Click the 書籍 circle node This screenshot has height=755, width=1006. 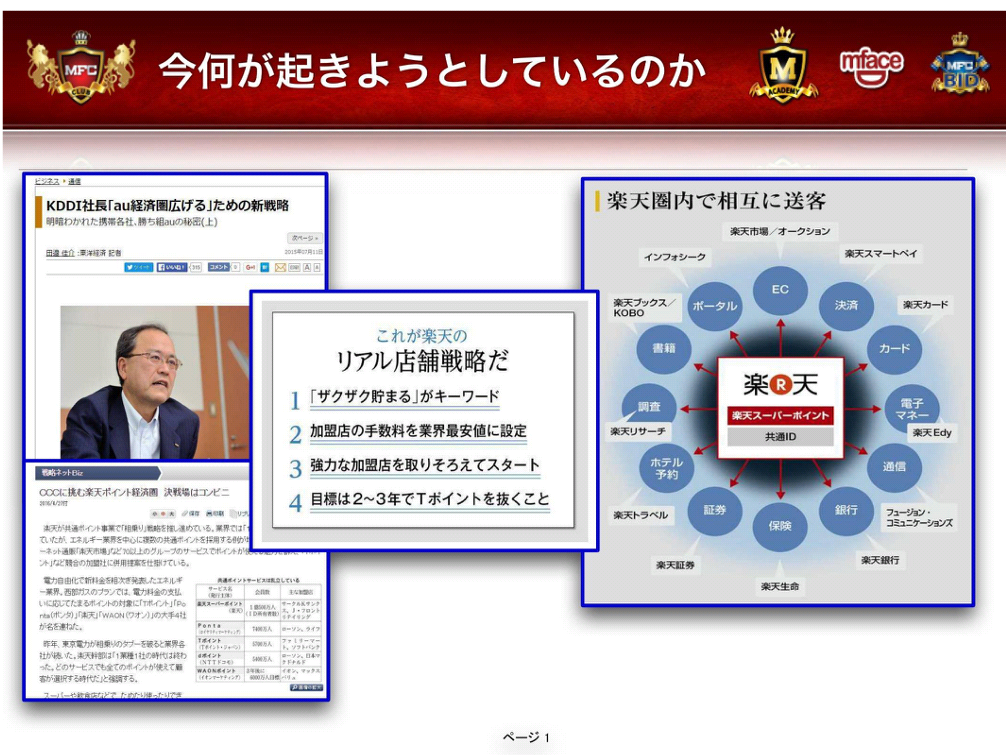click(664, 348)
